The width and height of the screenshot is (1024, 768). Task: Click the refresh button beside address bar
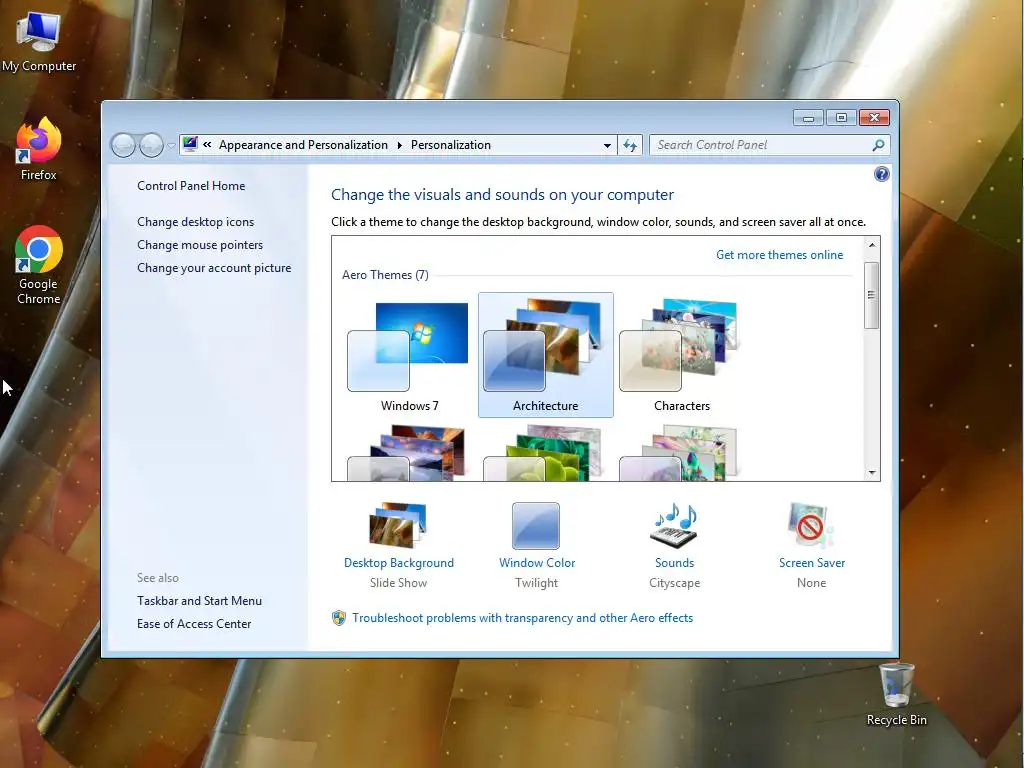(630, 145)
